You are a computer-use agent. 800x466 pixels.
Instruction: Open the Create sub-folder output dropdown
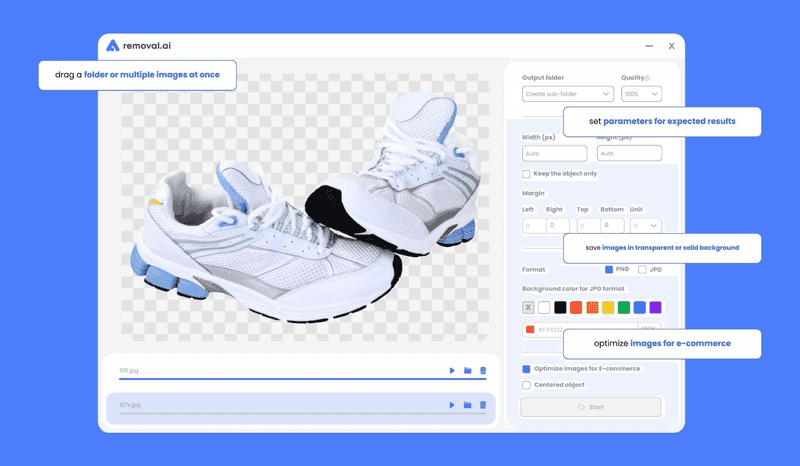pos(567,94)
